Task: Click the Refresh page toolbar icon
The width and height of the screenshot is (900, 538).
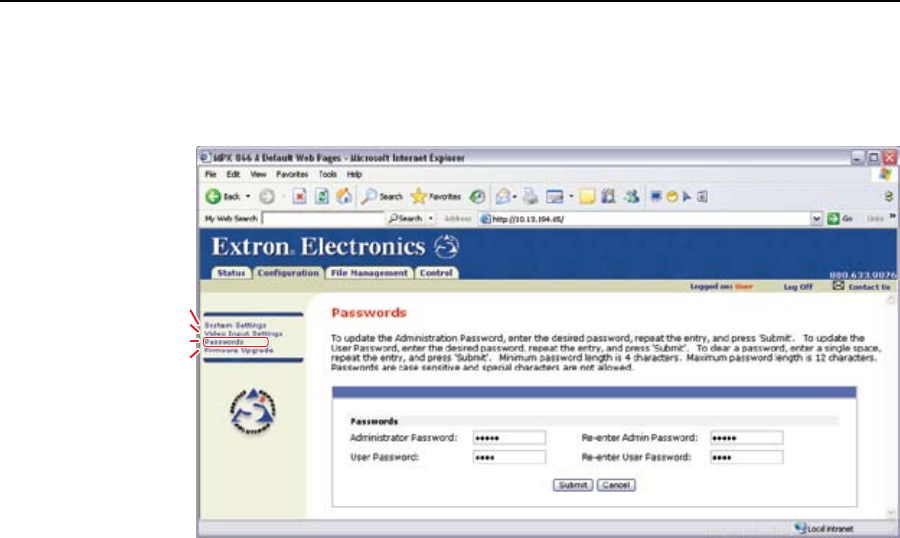Action: pos(322,196)
